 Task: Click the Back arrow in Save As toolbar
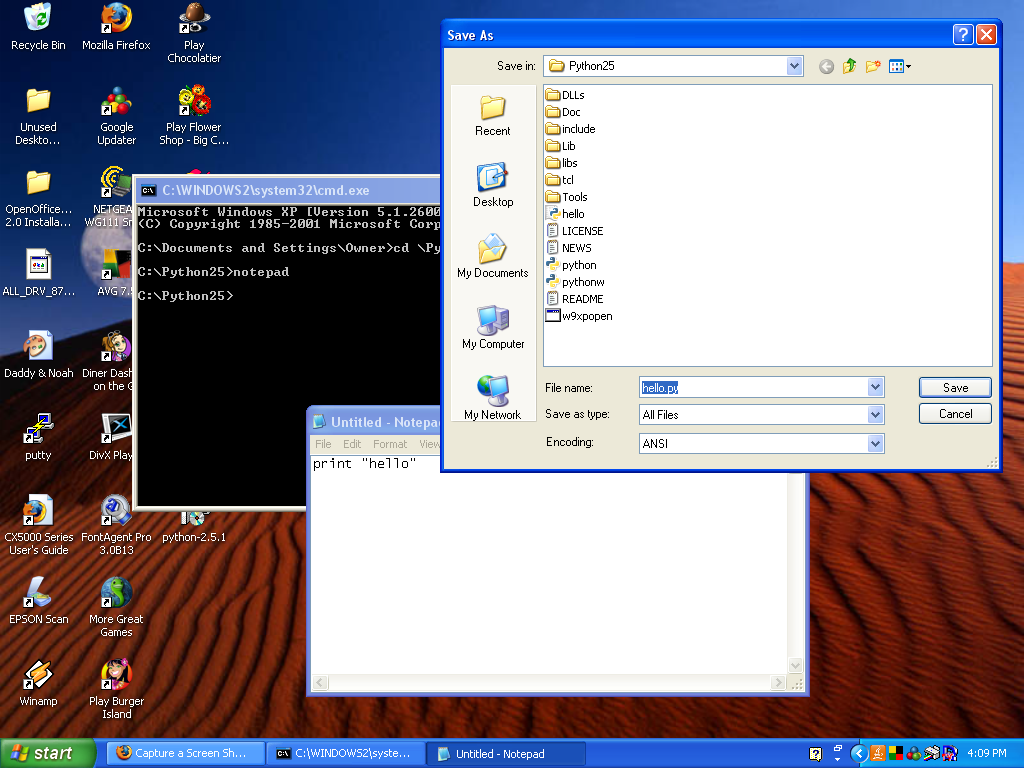pos(826,67)
